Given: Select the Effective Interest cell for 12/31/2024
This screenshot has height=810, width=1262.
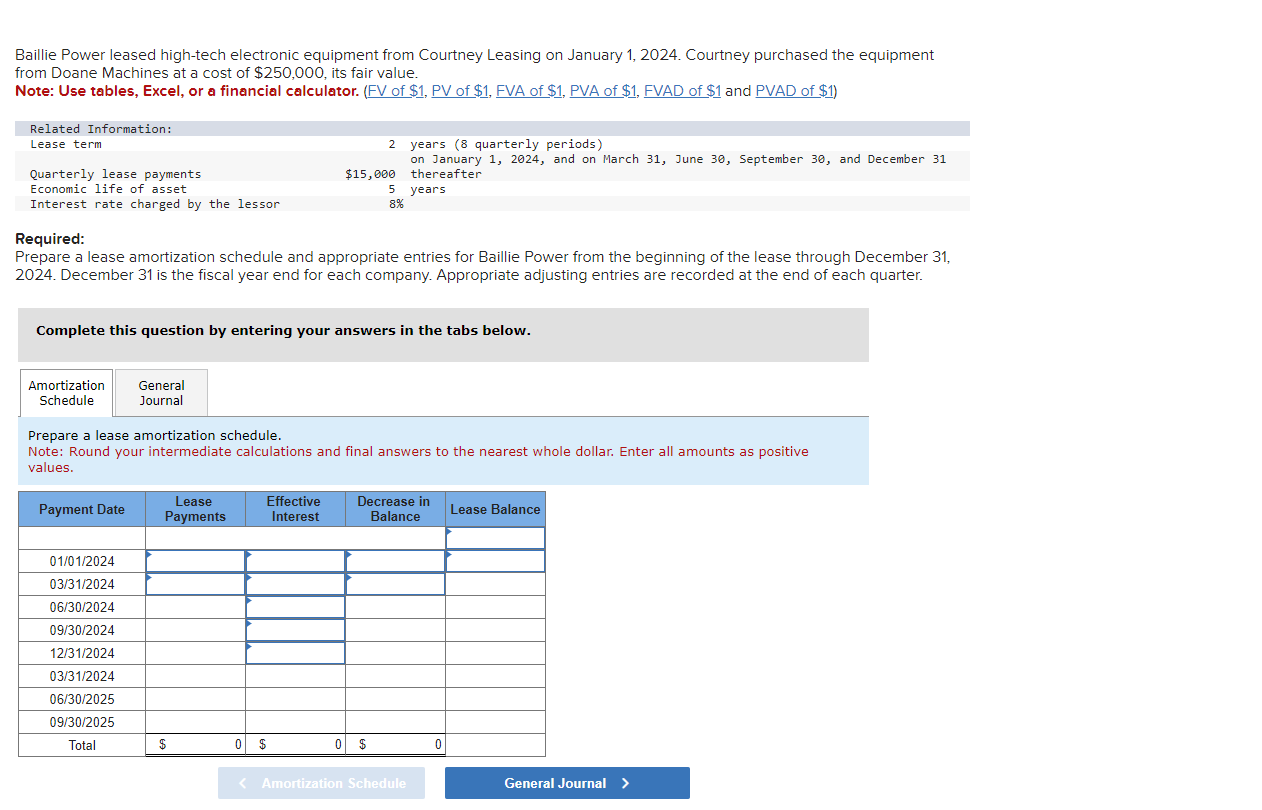Looking at the screenshot, I should click(x=294, y=653).
